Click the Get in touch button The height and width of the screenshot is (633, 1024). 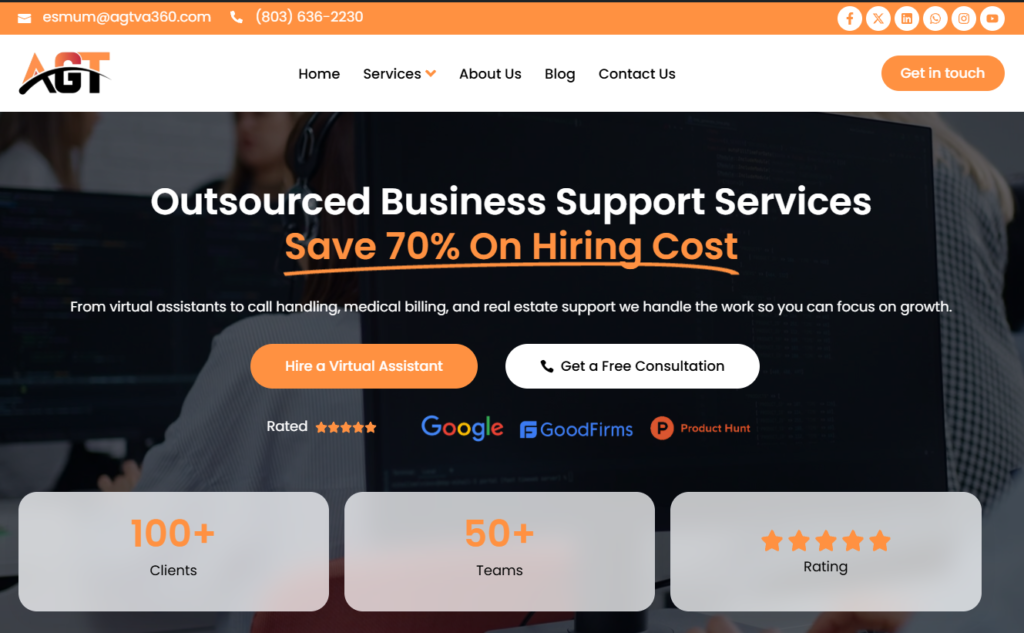[x=942, y=73]
